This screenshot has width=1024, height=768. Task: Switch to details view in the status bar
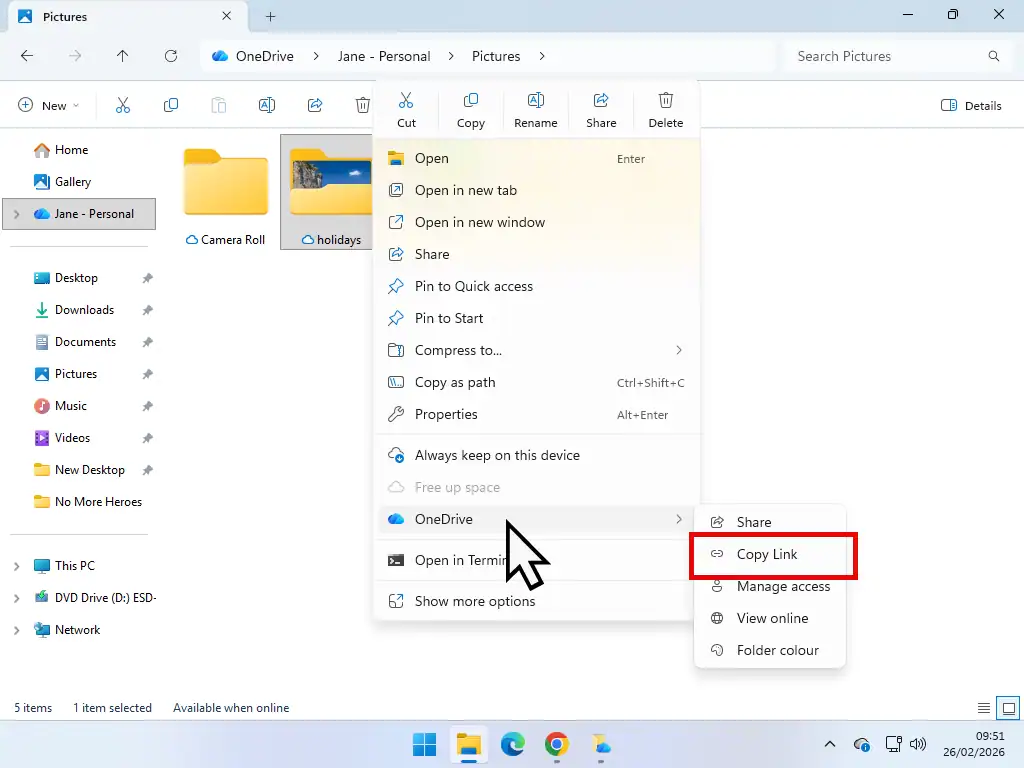tap(983, 708)
